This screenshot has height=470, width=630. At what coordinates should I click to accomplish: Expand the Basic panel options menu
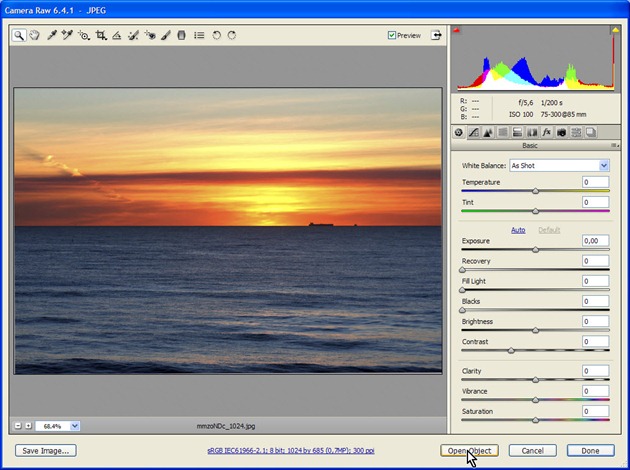point(615,145)
